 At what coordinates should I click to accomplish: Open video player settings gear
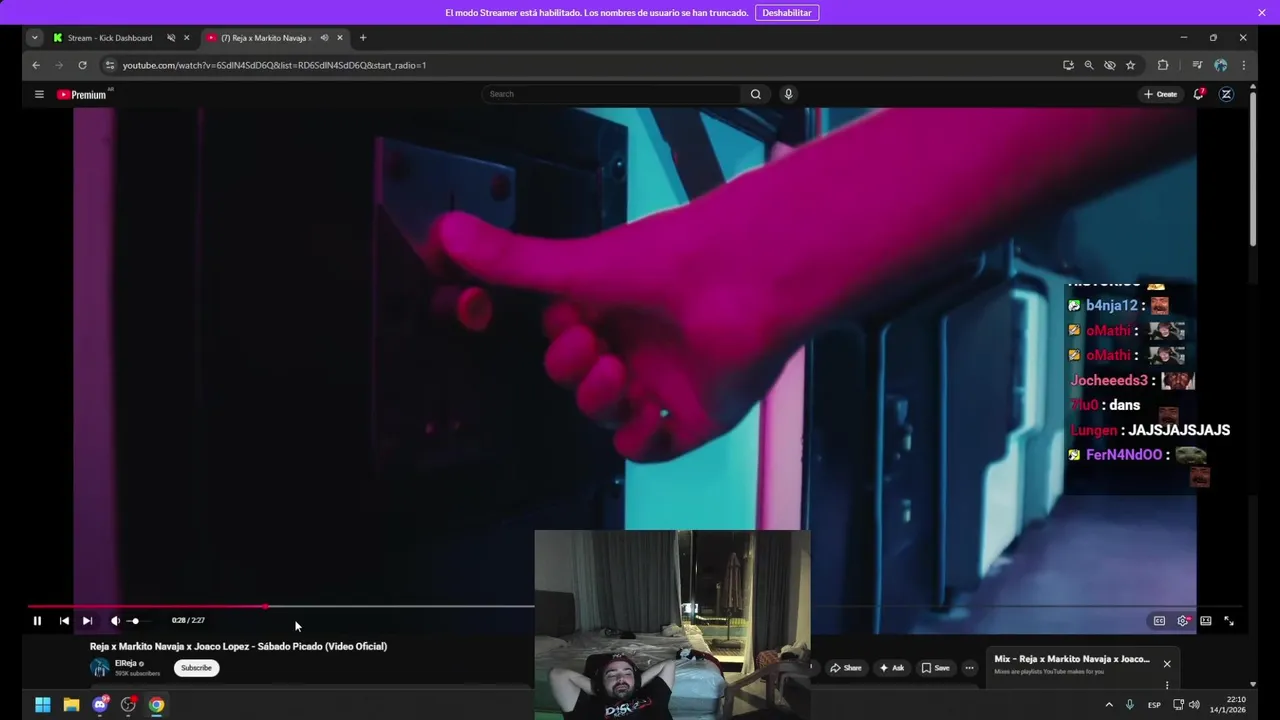click(x=1183, y=621)
